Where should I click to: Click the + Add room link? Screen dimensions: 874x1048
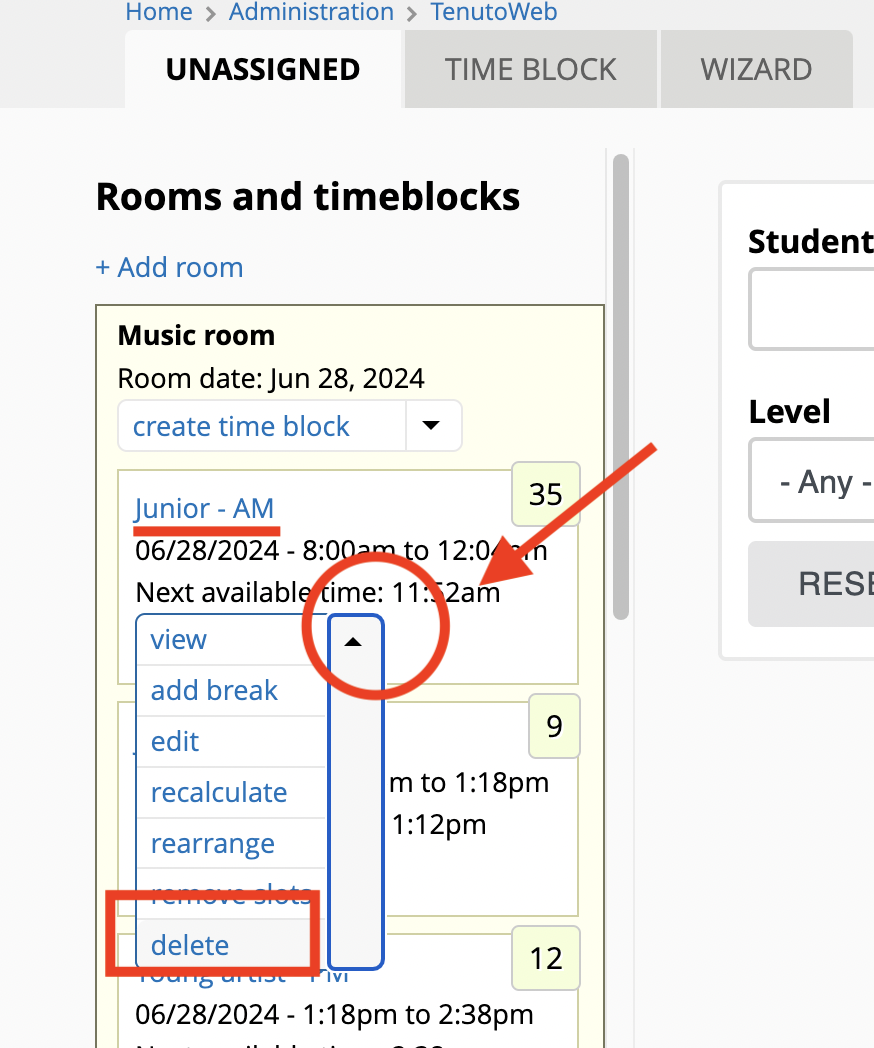[170, 267]
